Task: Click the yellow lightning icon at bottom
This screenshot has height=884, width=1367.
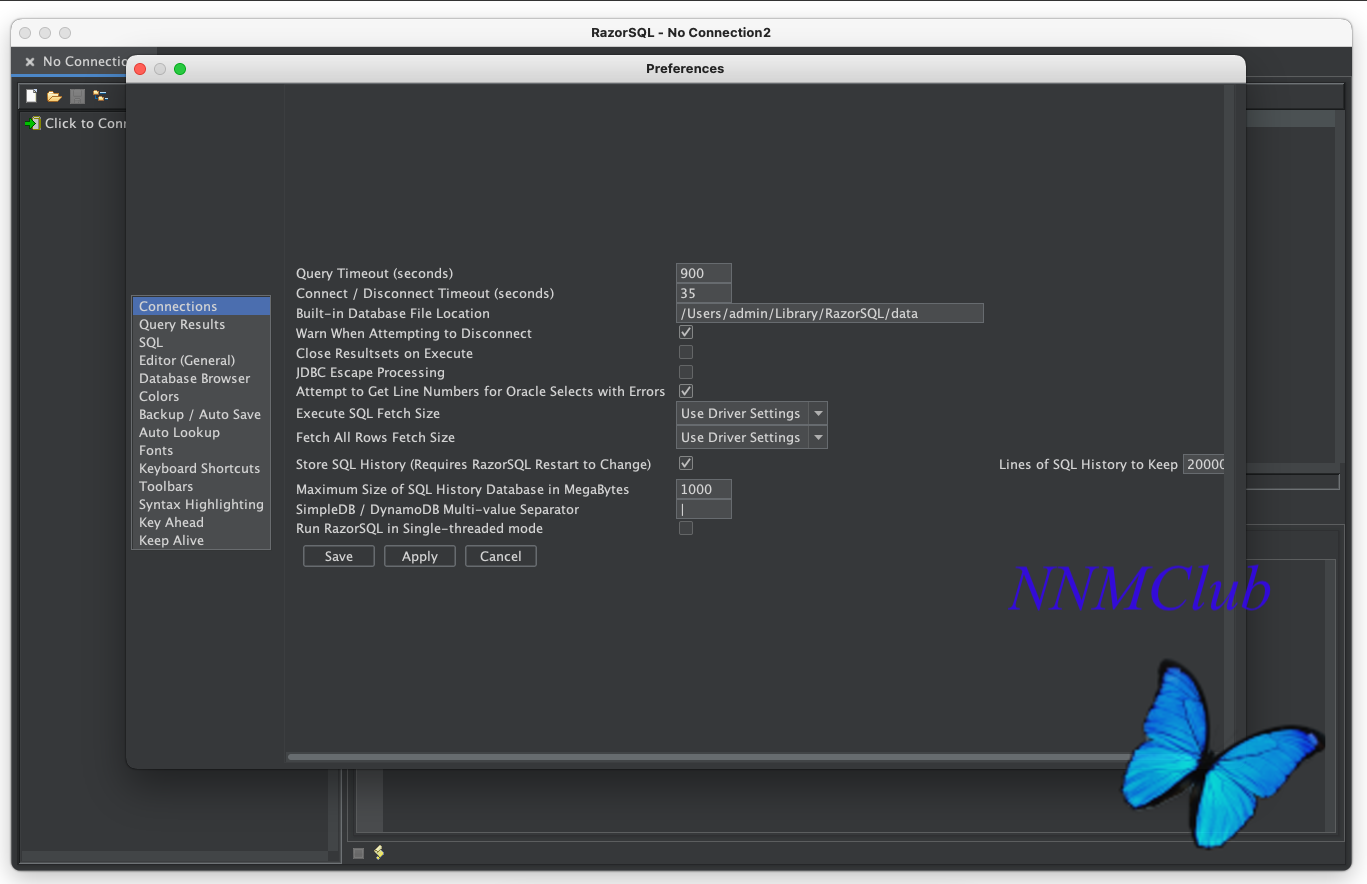Action: click(379, 853)
